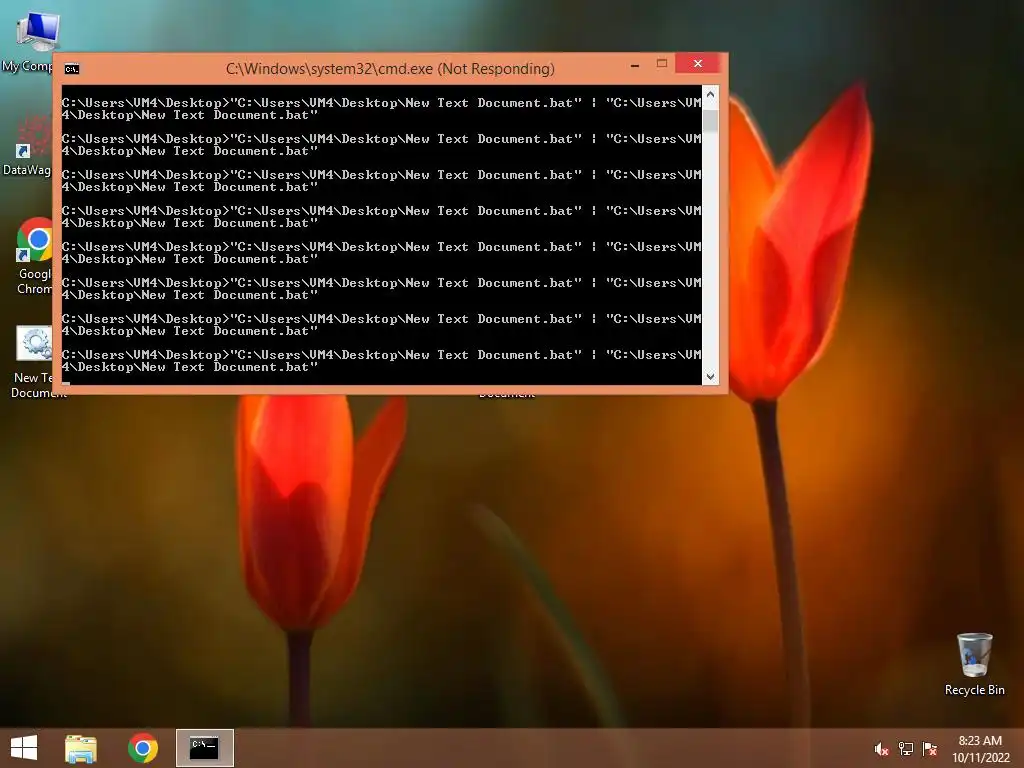The width and height of the screenshot is (1024, 768).
Task: Maximize the cmd.exe window
Action: 662,63
